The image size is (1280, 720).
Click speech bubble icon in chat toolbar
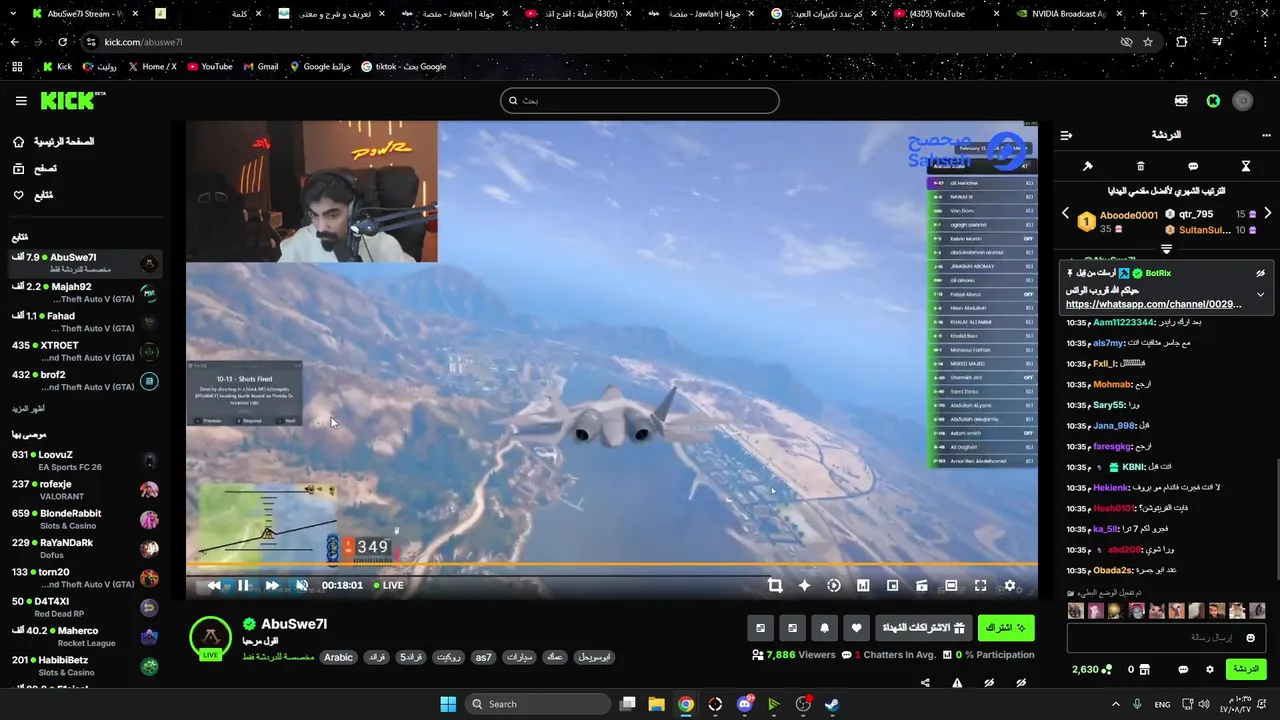1193,166
